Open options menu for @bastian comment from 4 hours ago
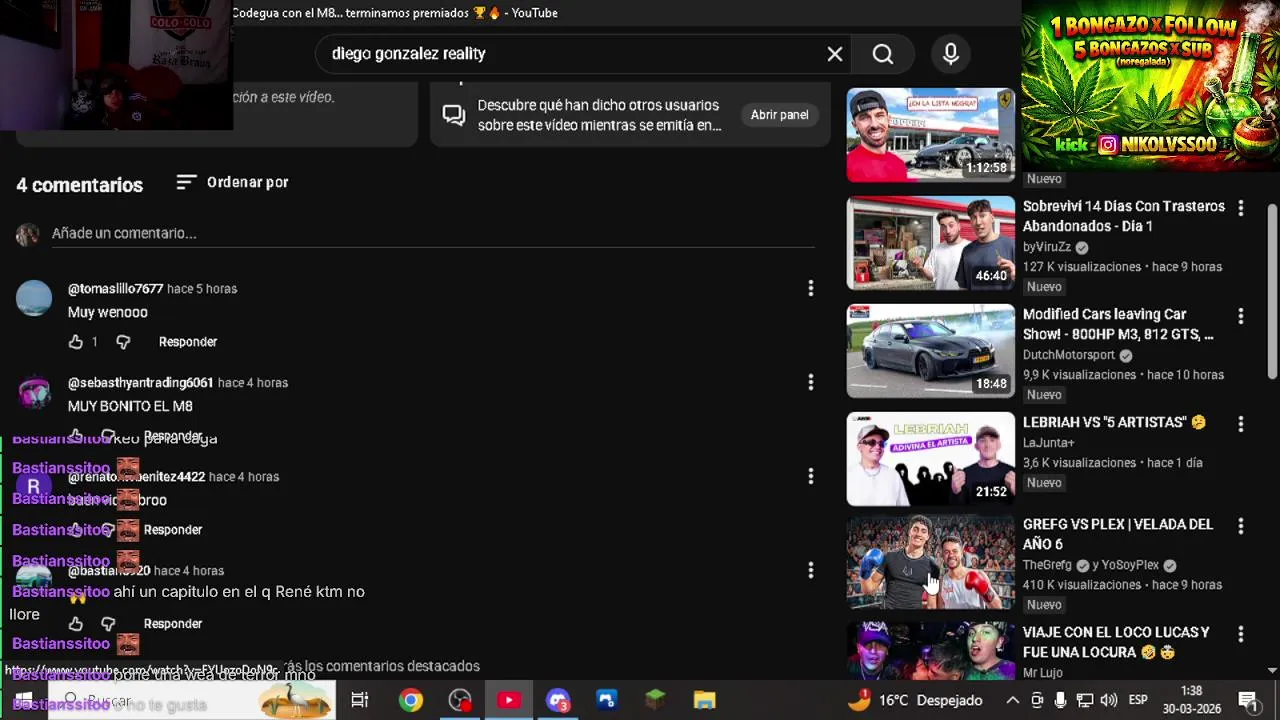This screenshot has width=1280, height=720. 811,571
